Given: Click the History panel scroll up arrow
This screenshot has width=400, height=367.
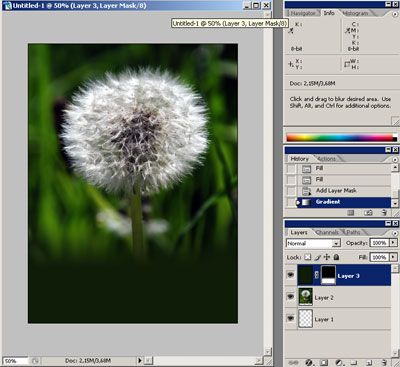Looking at the screenshot, I should point(395,167).
